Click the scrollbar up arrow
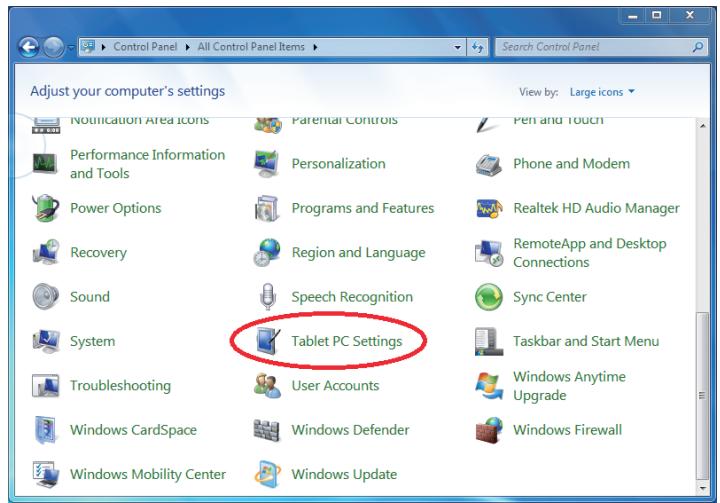 (x=703, y=125)
